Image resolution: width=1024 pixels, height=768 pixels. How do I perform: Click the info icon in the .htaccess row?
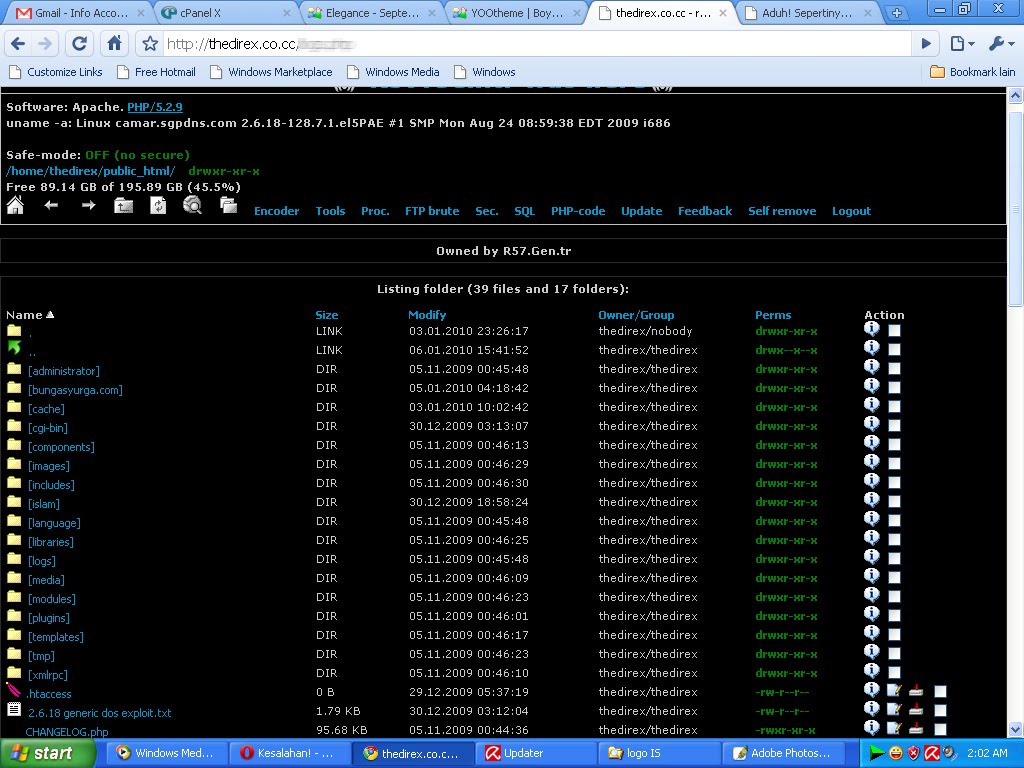coord(871,689)
